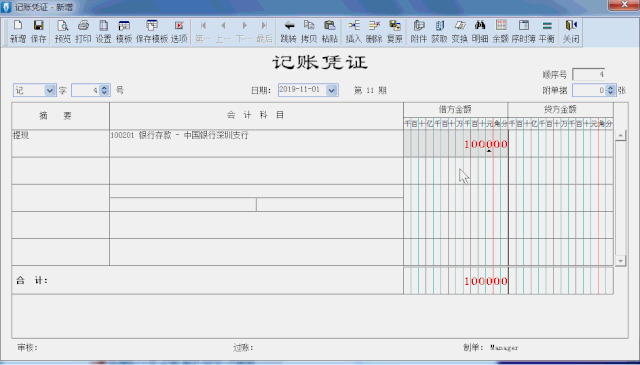This screenshot has height=365, width=640.
Task: Open voucher word 记 dropdown
Action: (x=50, y=90)
